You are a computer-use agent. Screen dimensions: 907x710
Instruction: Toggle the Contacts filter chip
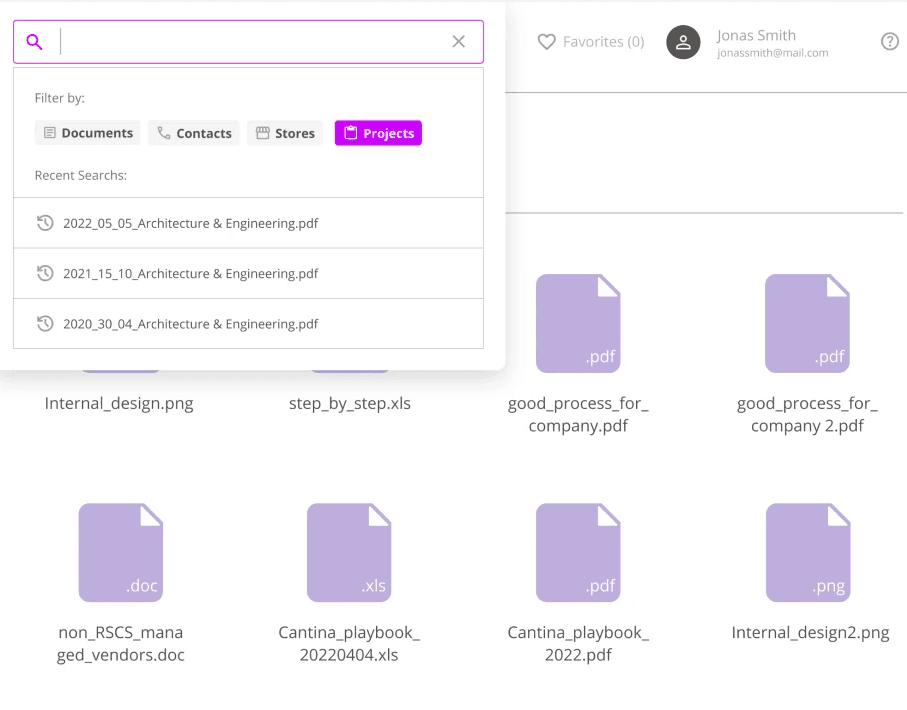point(194,133)
